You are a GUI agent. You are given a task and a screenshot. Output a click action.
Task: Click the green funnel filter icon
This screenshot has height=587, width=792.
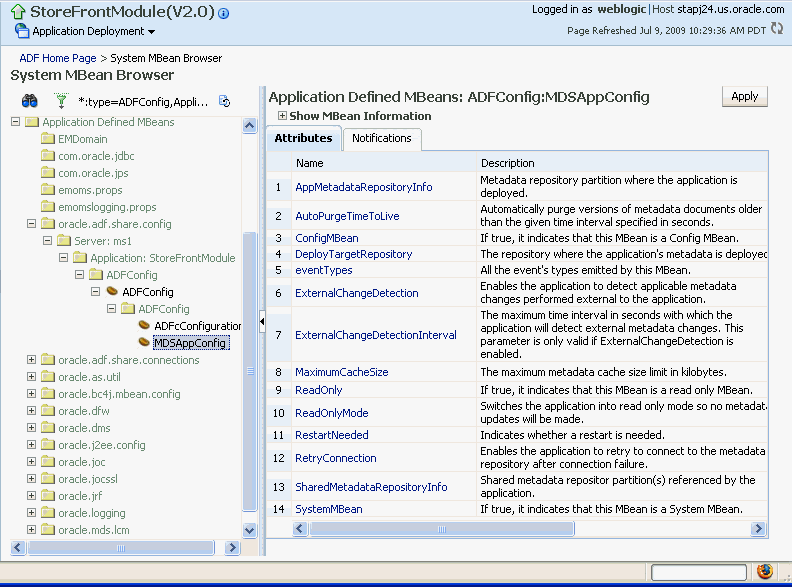point(61,101)
